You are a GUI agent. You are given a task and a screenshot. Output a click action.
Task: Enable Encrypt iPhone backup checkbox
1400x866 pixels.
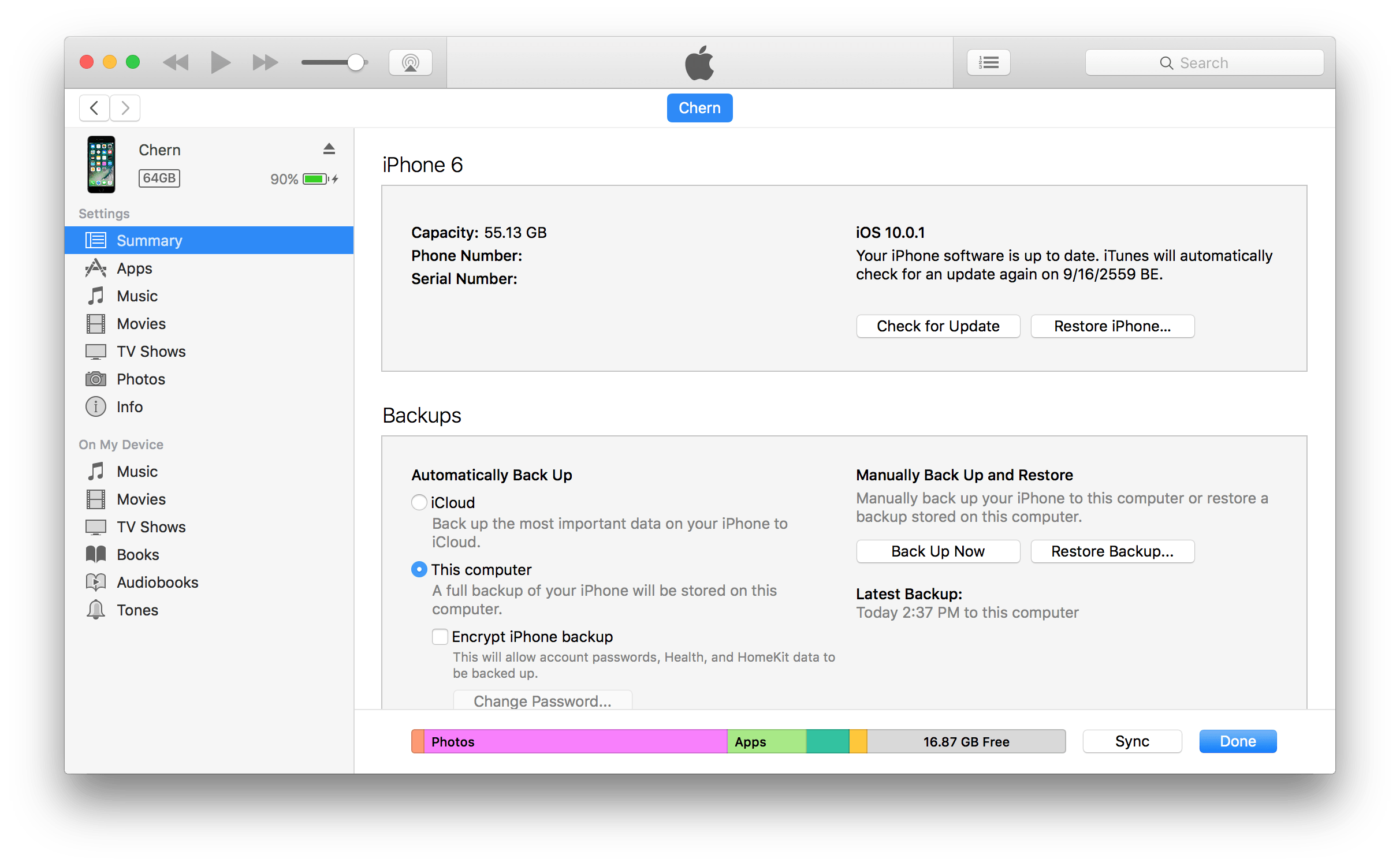pyautogui.click(x=437, y=636)
